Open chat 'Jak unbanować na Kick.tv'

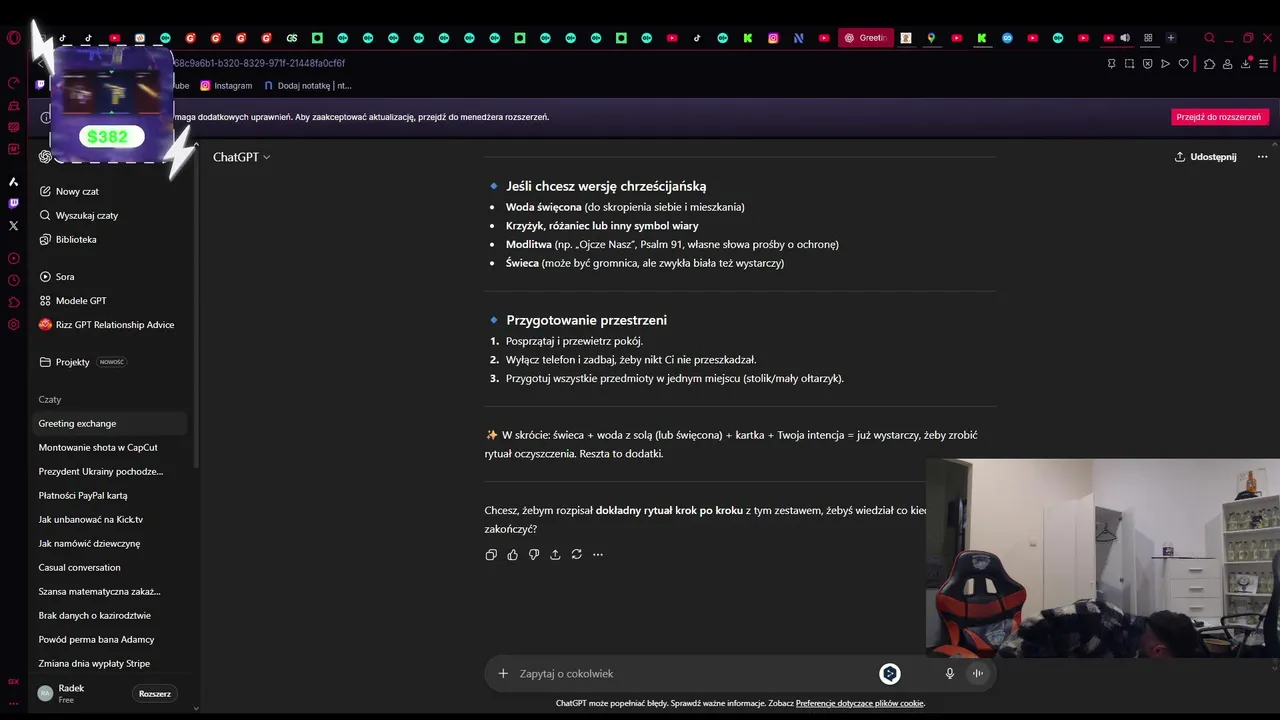pyautogui.click(x=110, y=519)
